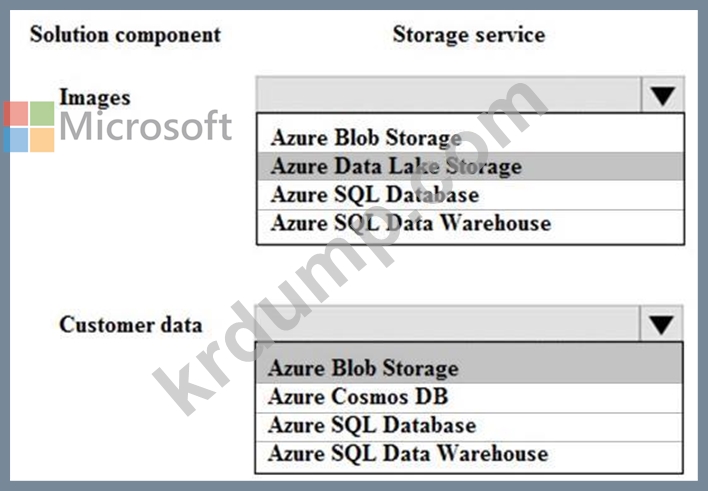This screenshot has height=491, width=708.
Task: Select Azure Blob Storage for Images
Action: 470,138
